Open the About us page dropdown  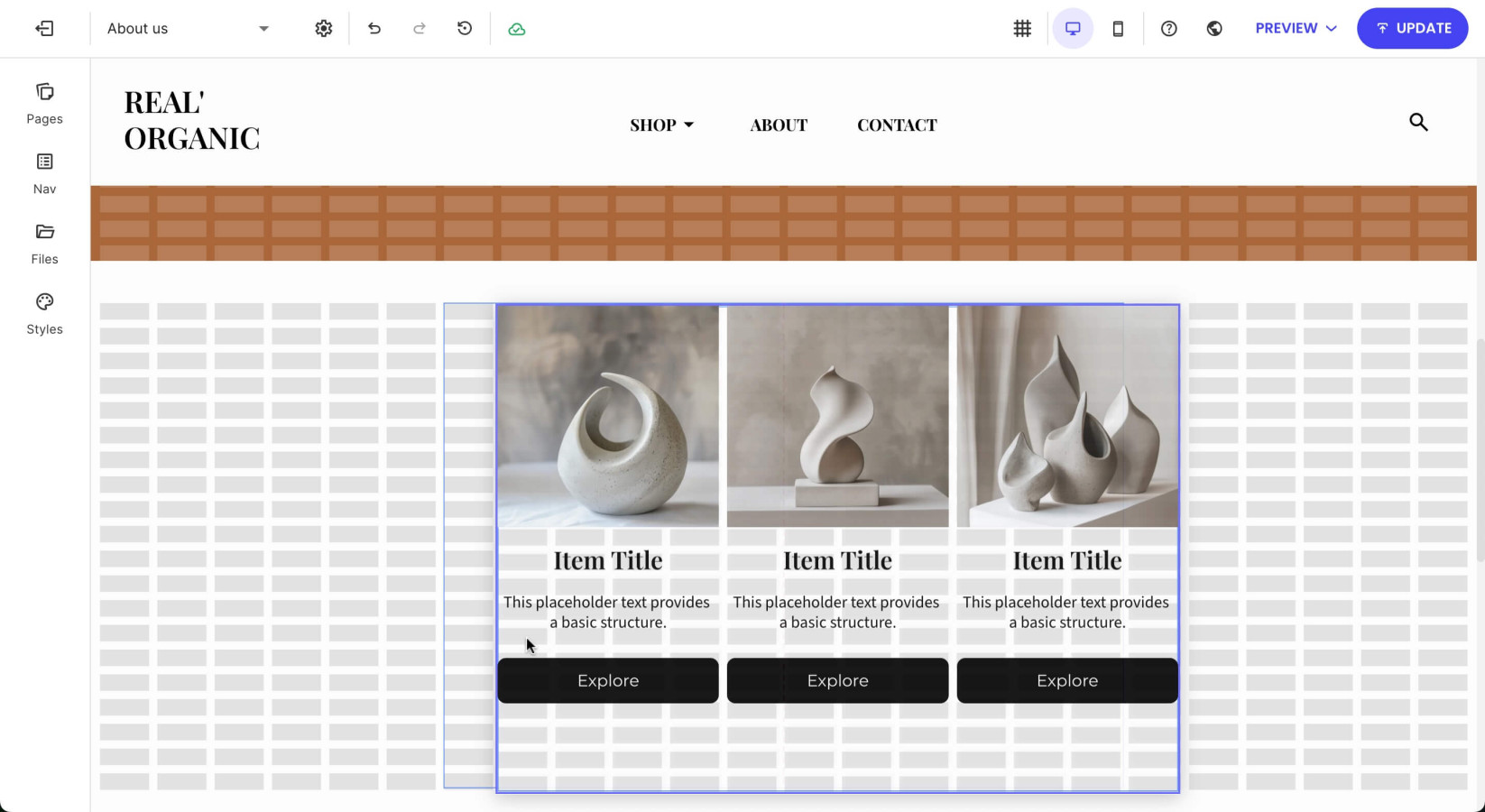[188, 29]
